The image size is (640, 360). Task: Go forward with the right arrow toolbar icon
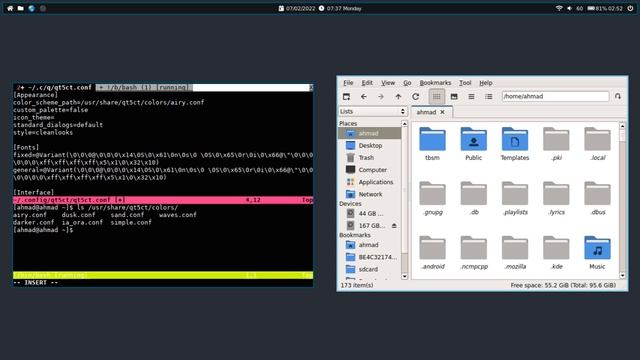click(381, 97)
